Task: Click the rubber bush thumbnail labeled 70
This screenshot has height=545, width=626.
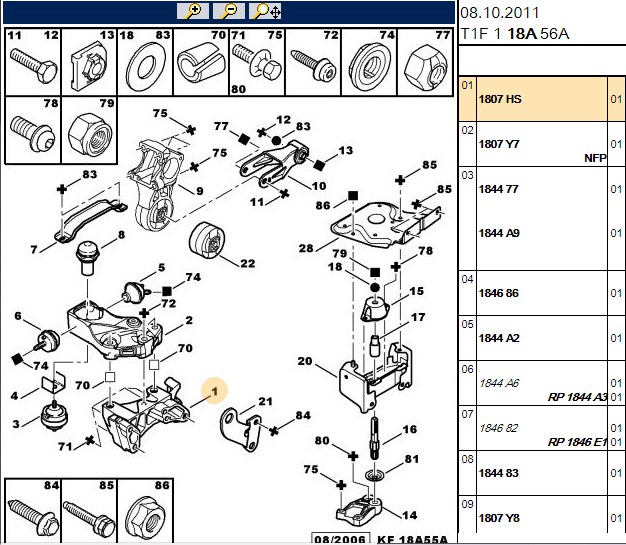Action: click(201, 61)
